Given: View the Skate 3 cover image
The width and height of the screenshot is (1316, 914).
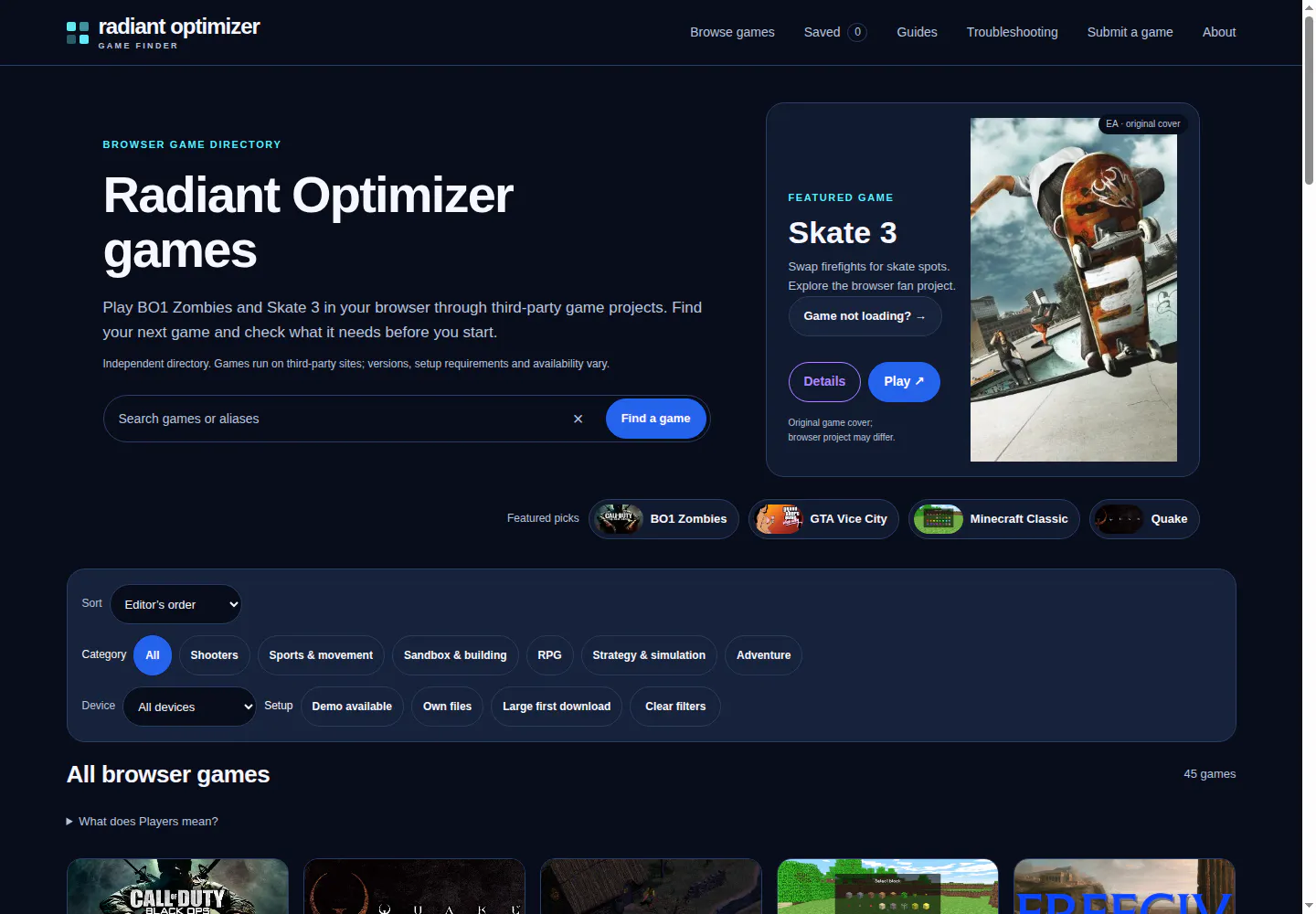Looking at the screenshot, I should click(x=1074, y=290).
